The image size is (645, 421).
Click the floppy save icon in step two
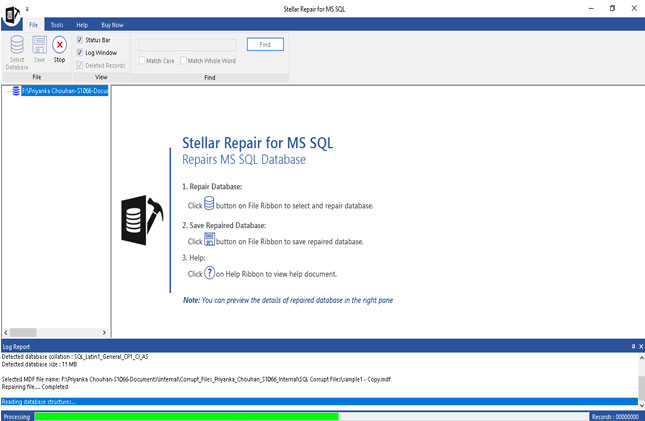point(209,240)
